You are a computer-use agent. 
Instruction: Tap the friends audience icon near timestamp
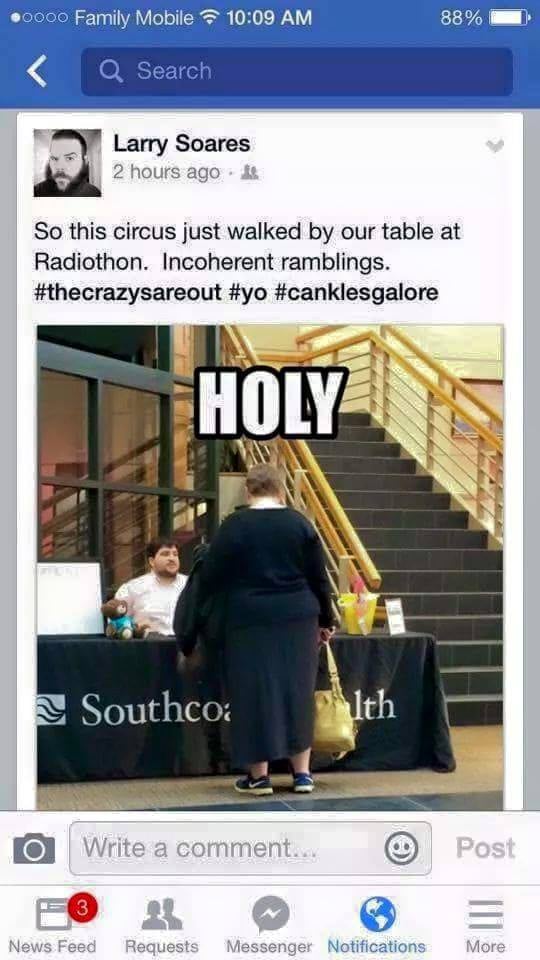[x=250, y=173]
